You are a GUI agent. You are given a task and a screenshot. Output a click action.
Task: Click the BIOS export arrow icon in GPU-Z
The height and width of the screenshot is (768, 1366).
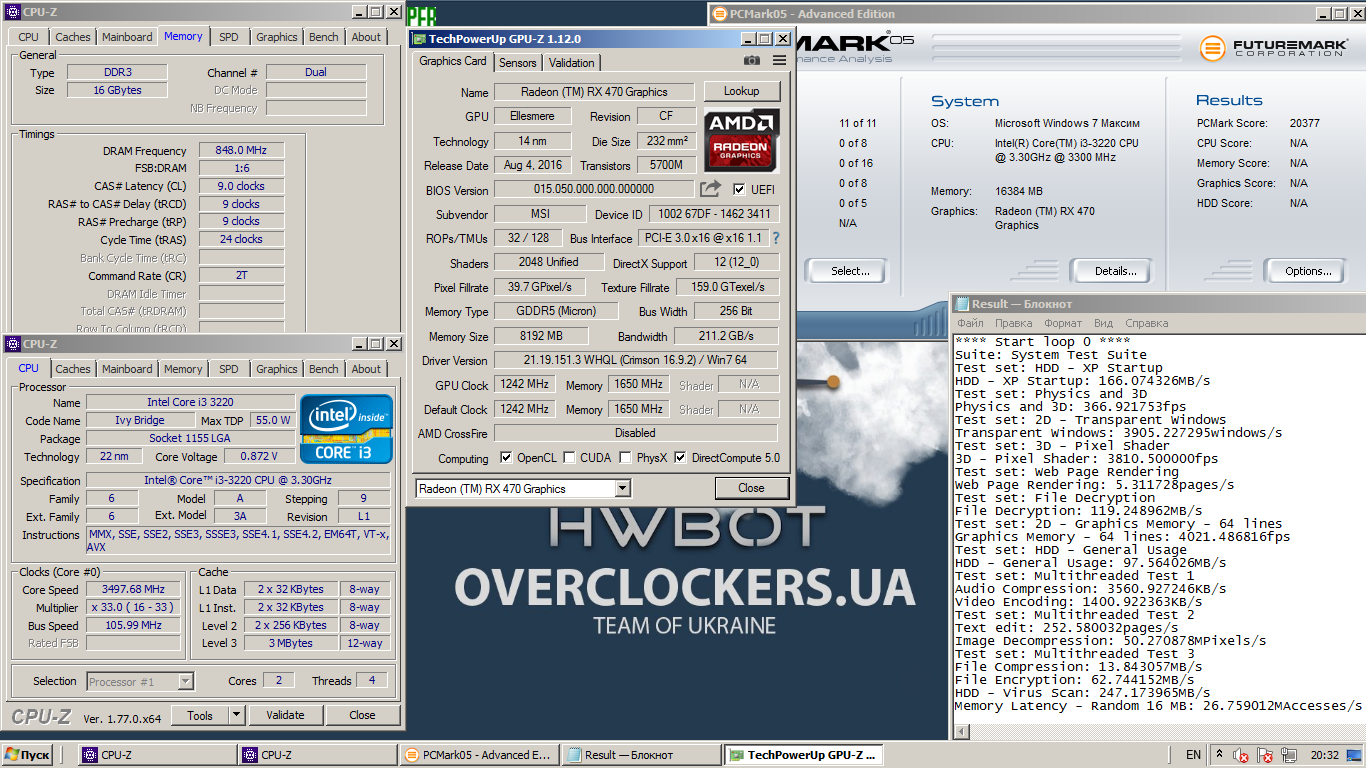tap(710, 189)
